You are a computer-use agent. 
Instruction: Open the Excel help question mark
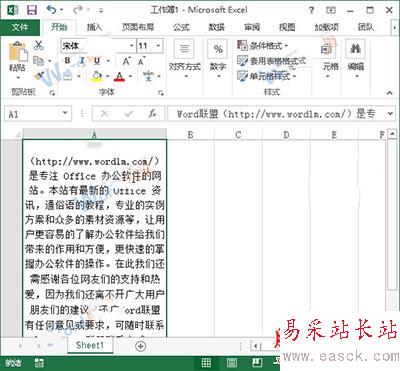pyautogui.click(x=311, y=10)
